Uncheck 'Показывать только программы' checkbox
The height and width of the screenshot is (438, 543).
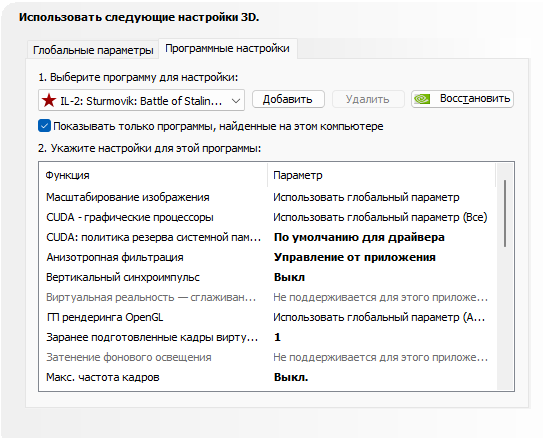(44, 126)
